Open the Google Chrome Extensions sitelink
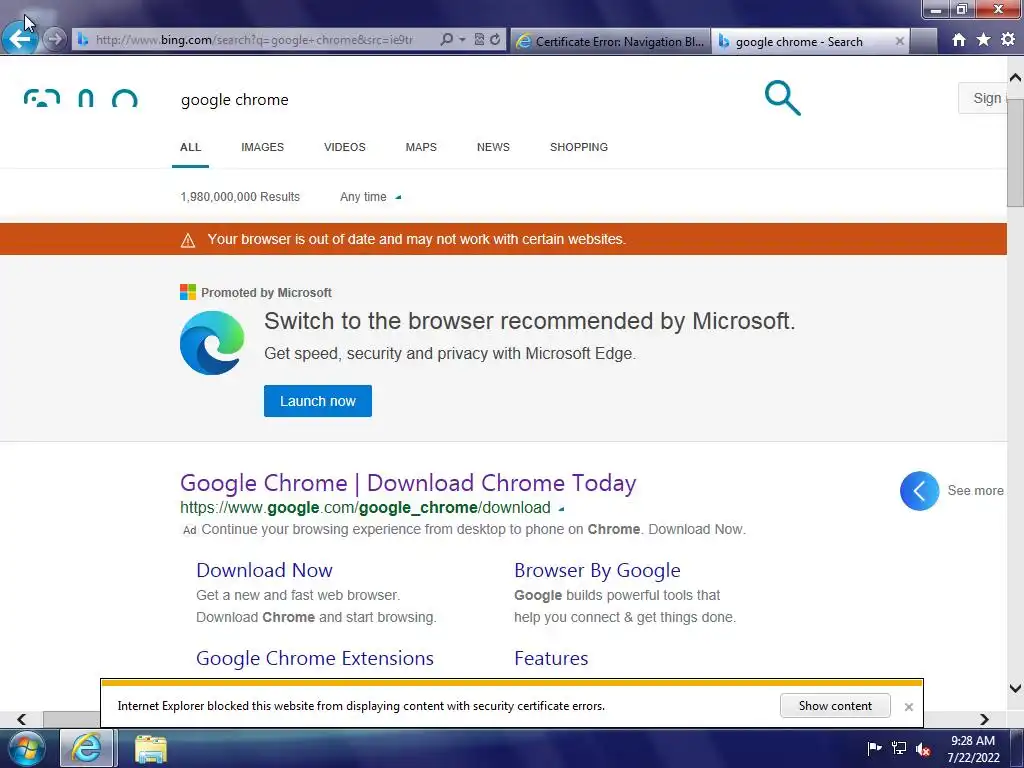1024x768 pixels. click(x=315, y=658)
